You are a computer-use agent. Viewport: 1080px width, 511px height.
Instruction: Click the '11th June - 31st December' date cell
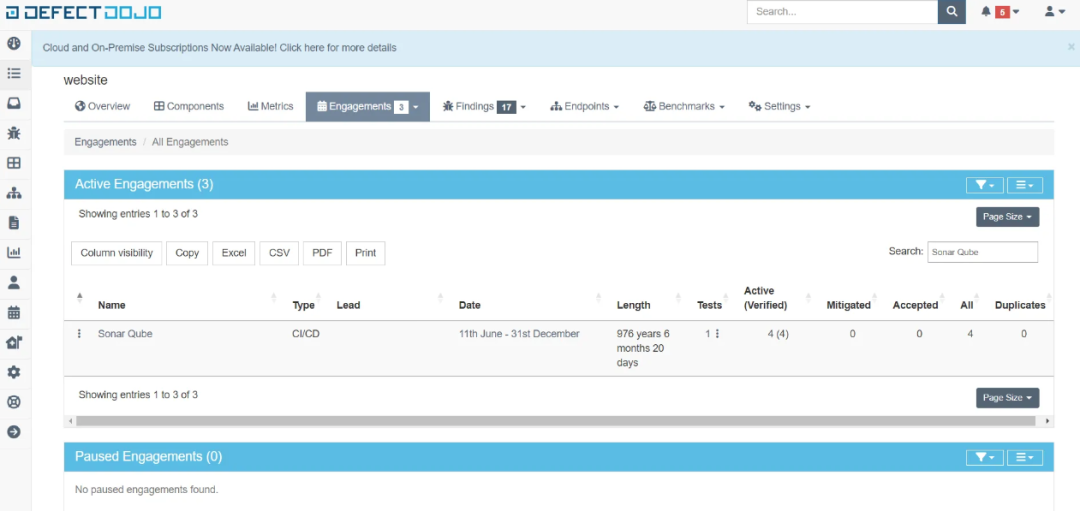click(519, 334)
